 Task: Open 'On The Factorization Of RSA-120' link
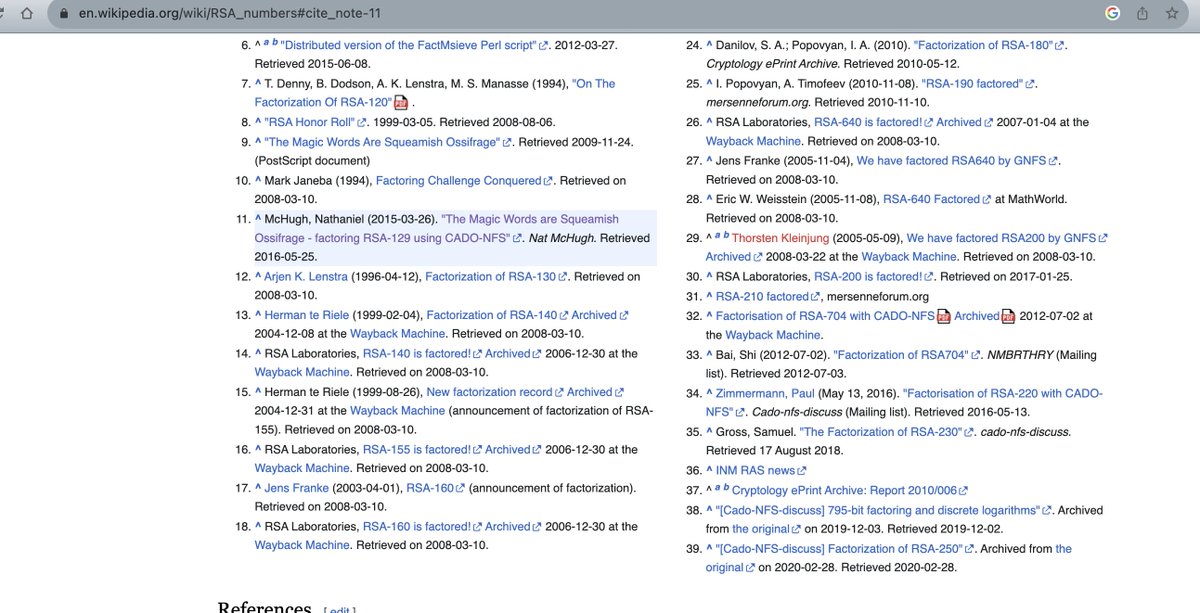click(435, 93)
